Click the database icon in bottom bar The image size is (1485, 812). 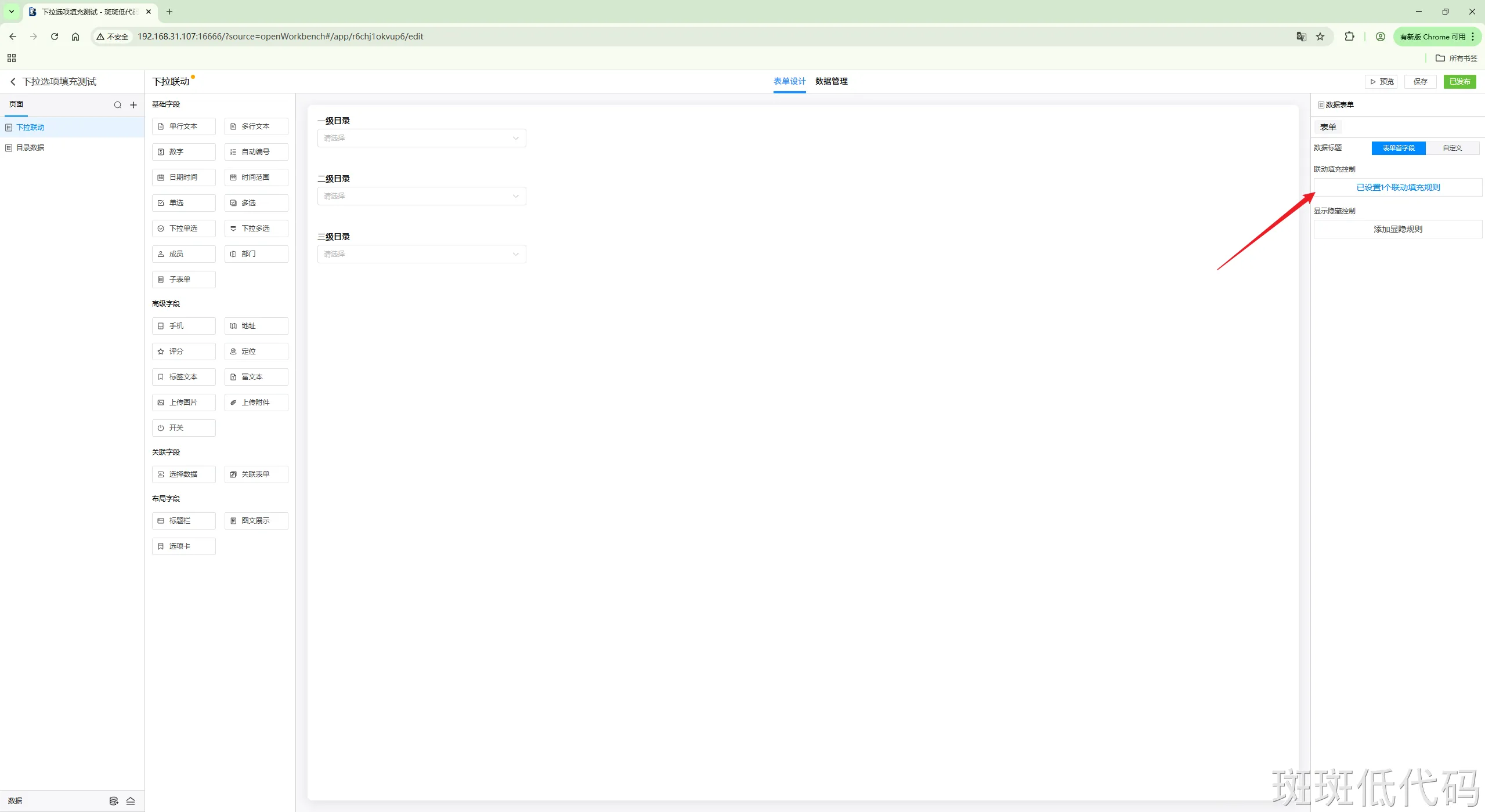coord(114,801)
